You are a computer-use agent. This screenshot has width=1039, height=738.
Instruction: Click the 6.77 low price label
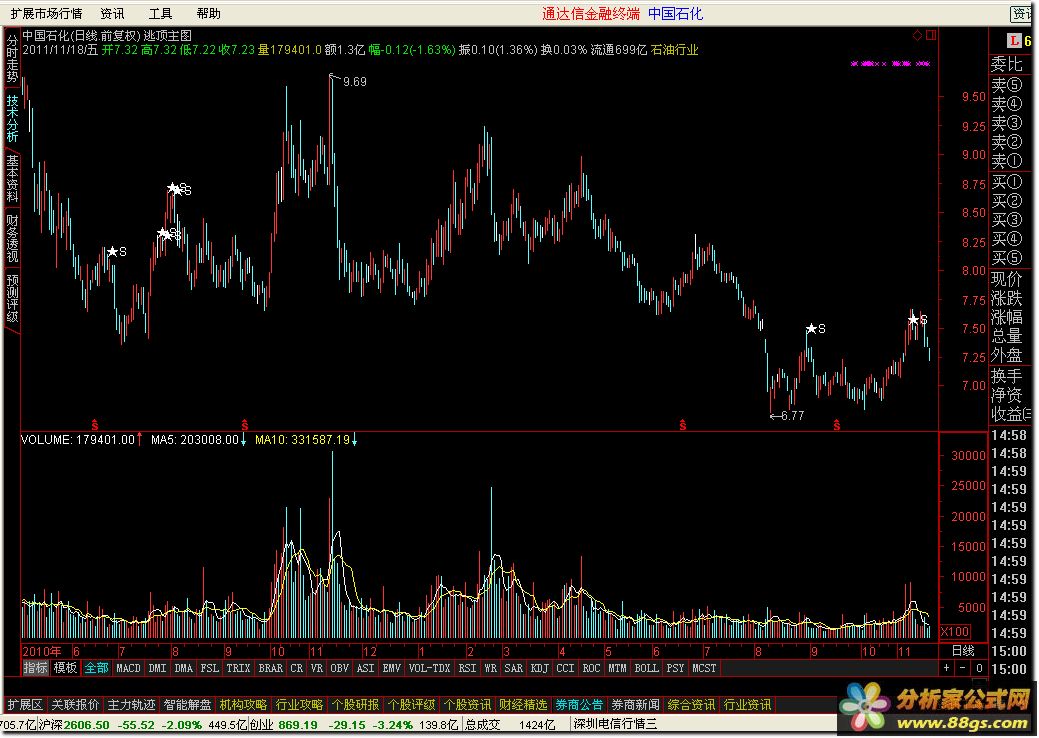(x=792, y=416)
